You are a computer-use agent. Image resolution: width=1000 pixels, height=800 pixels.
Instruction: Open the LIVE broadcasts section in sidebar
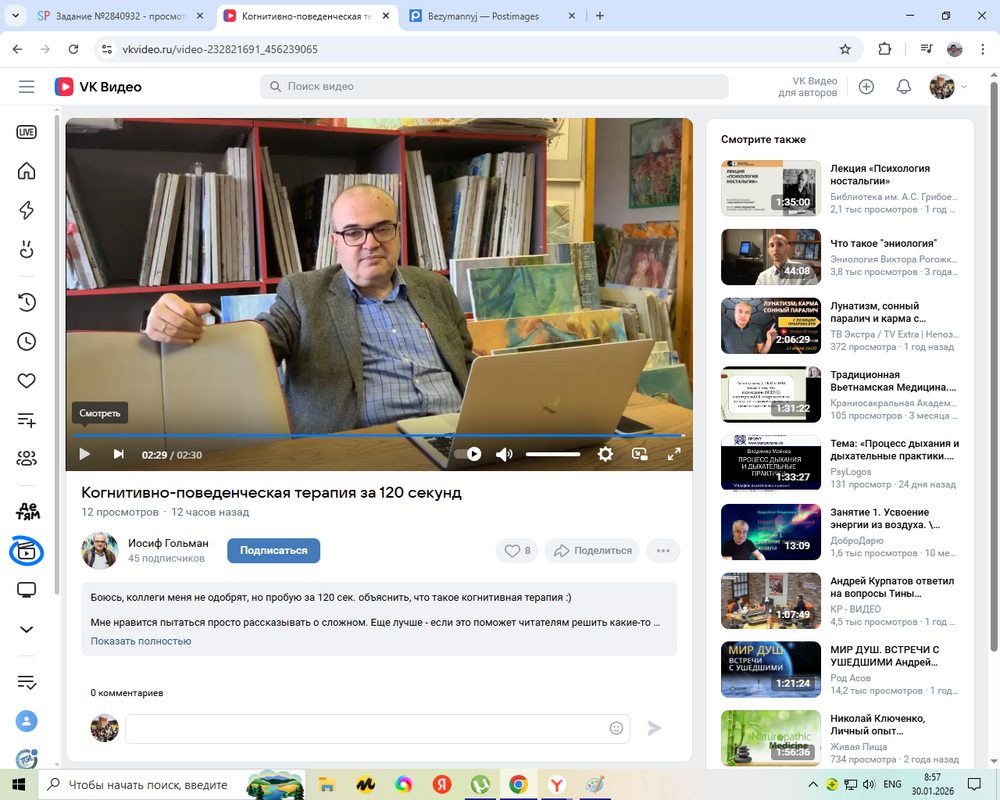pos(26,132)
